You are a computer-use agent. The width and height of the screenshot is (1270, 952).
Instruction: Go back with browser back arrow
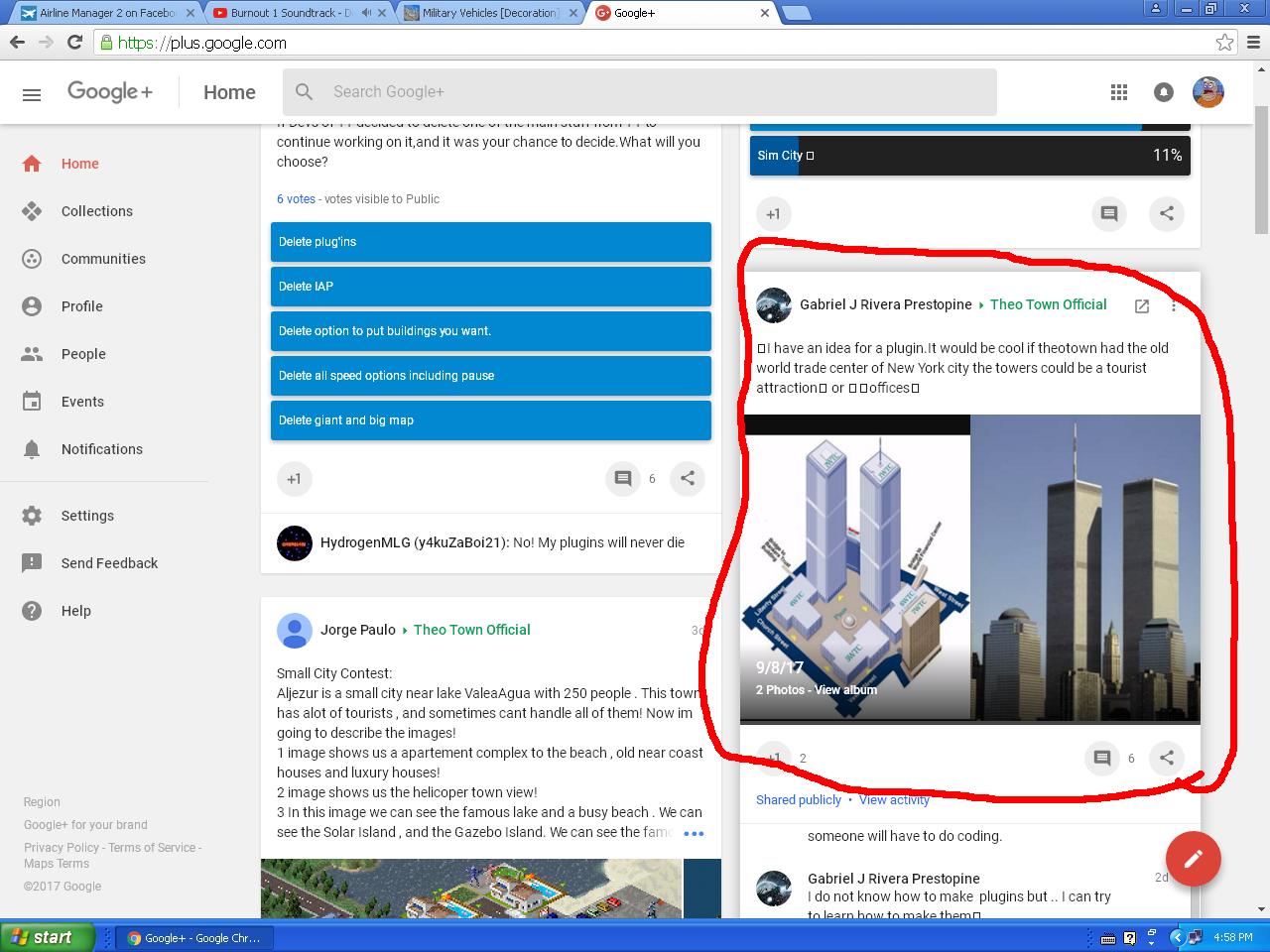[17, 42]
